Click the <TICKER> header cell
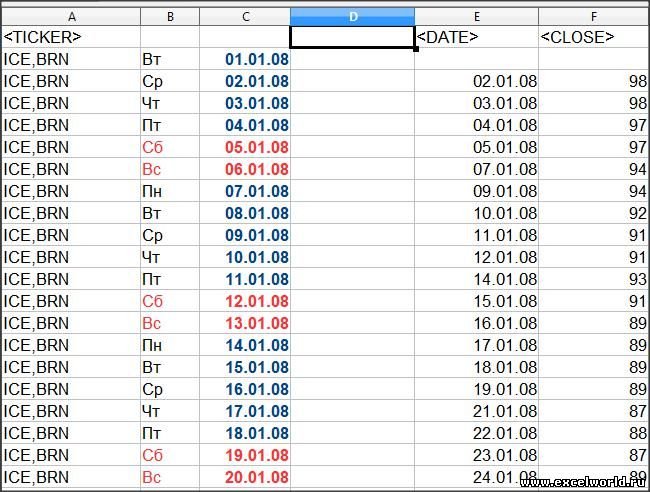 pyautogui.click(x=71, y=37)
